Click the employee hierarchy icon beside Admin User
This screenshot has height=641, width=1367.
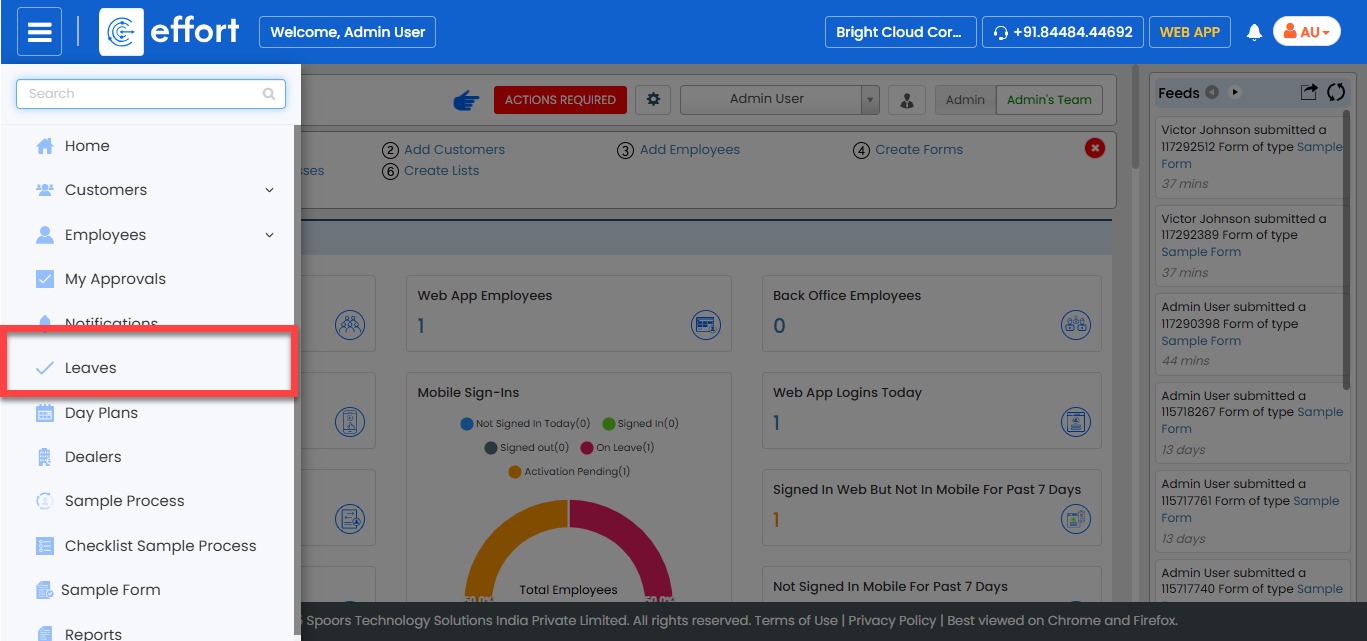click(906, 100)
